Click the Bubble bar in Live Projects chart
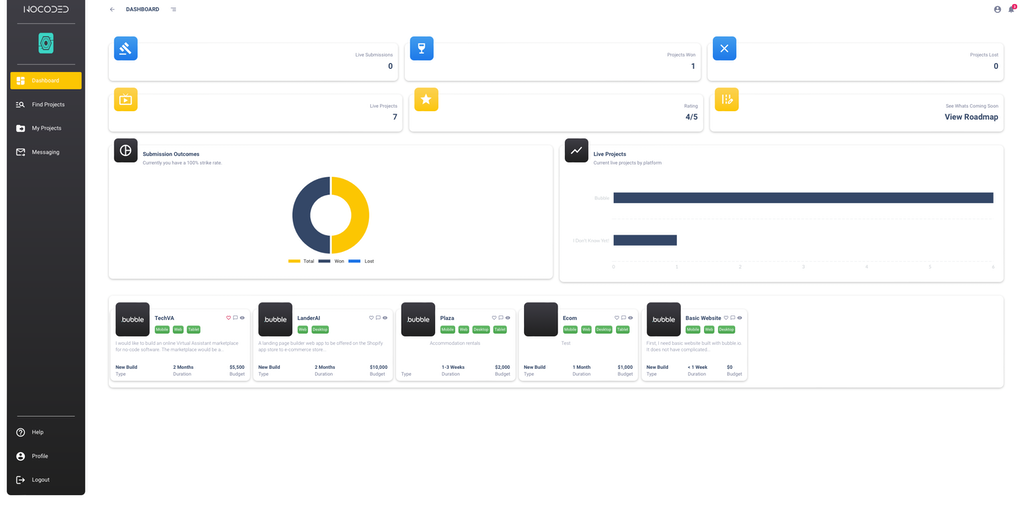Screen dimensions: 1024x512 click(x=803, y=198)
